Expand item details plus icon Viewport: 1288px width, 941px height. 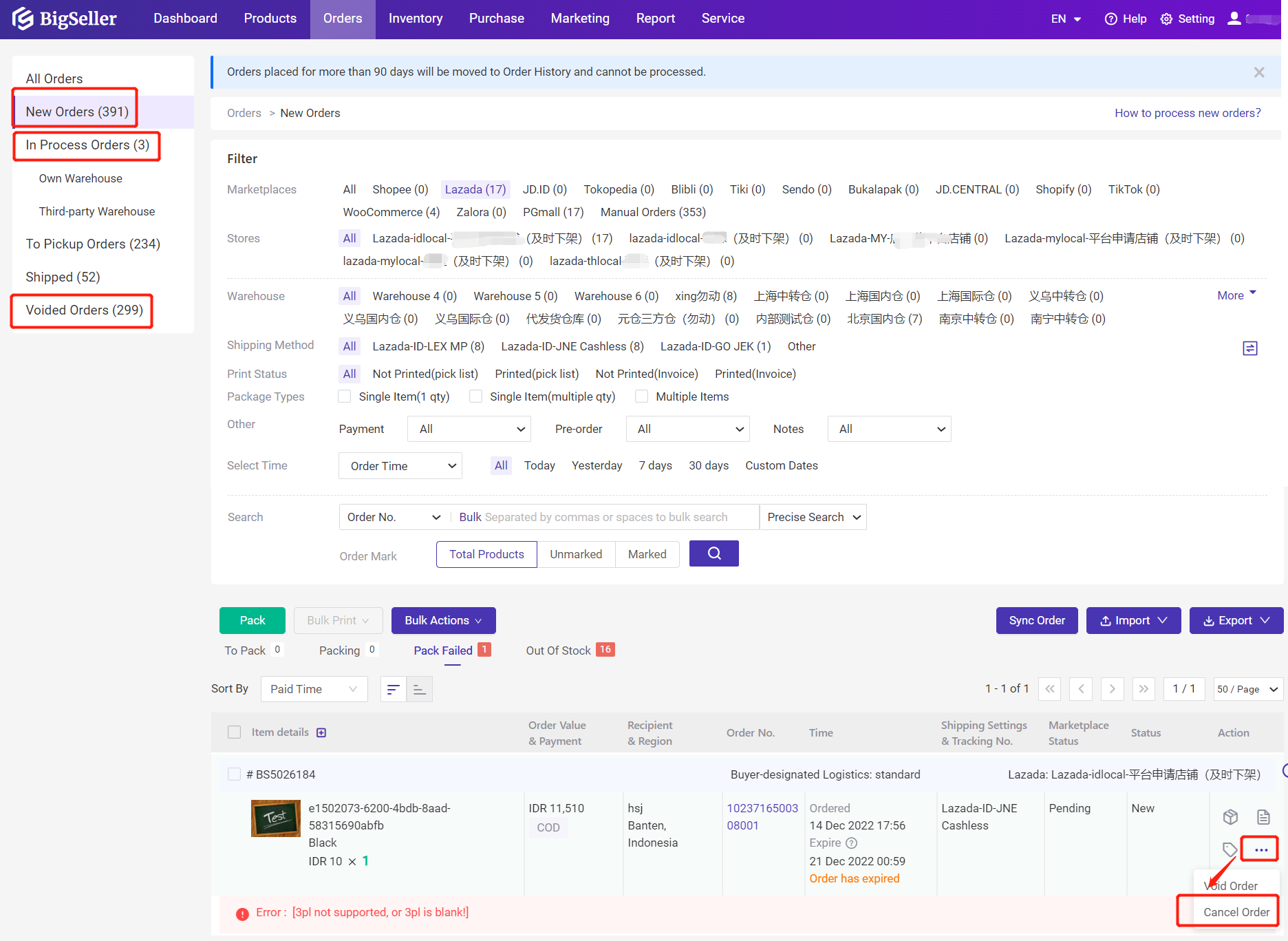coord(321,732)
